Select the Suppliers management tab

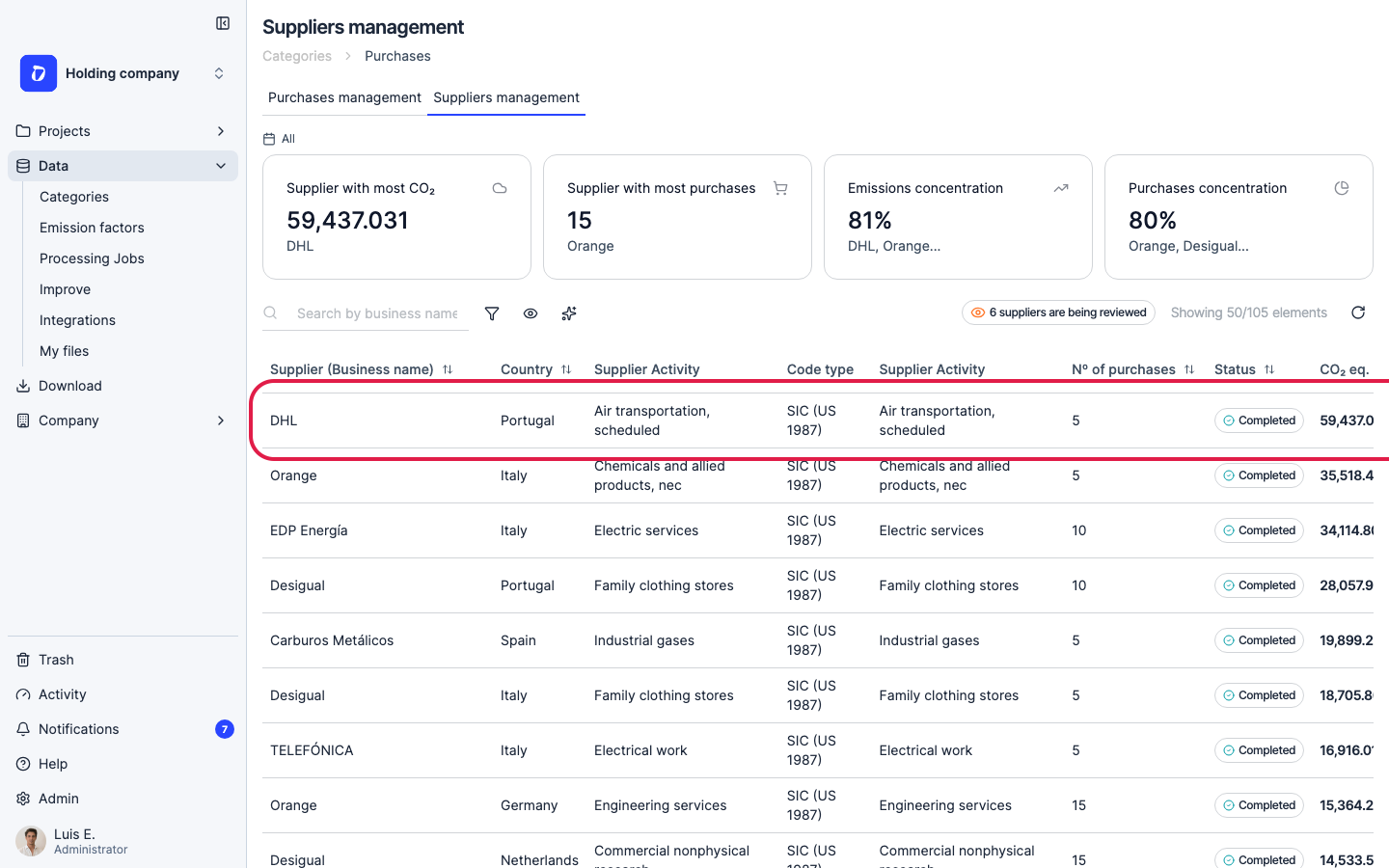tap(506, 97)
